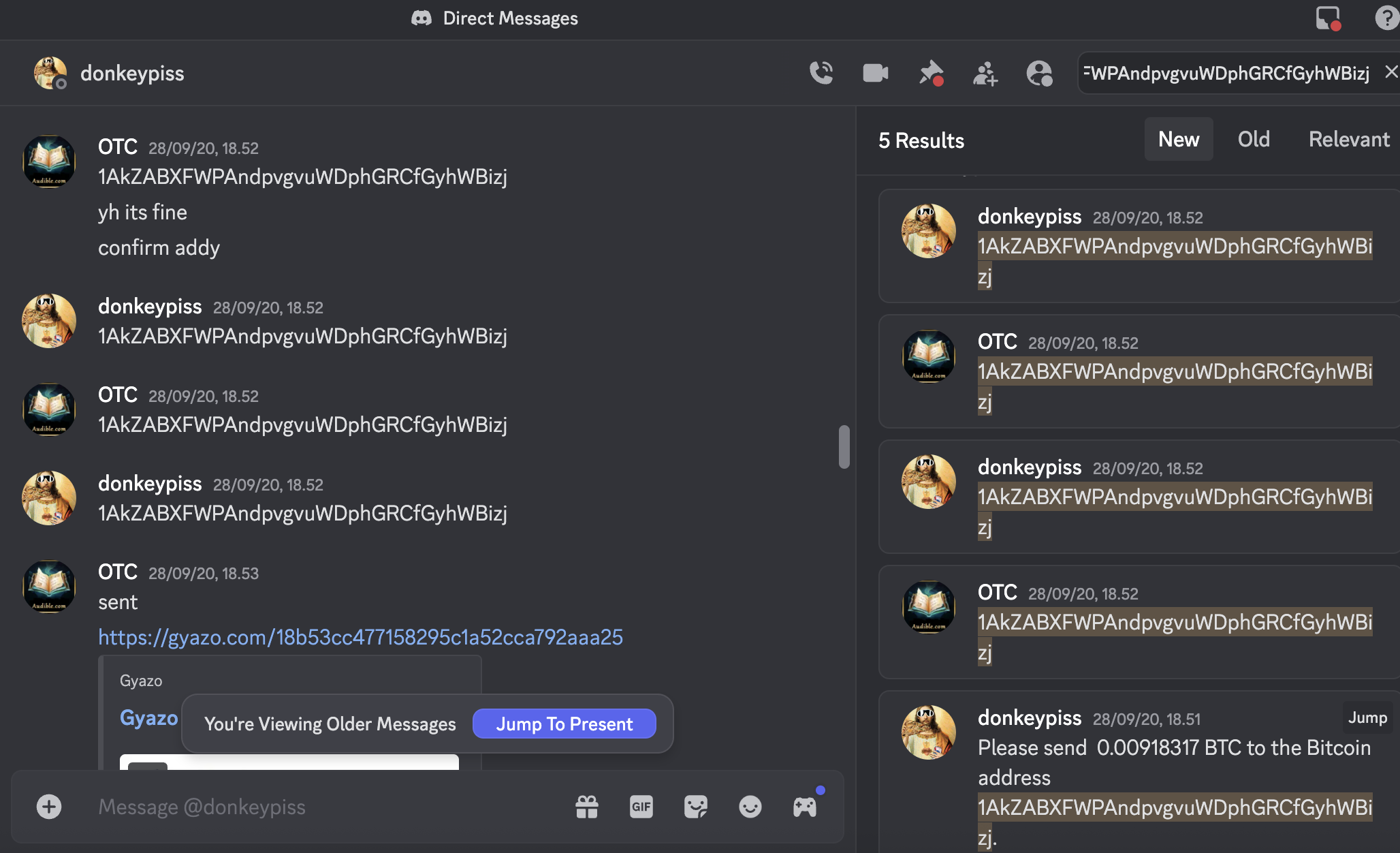This screenshot has width=1400, height=853.
Task: Sort results by Relevant
Action: (1348, 140)
